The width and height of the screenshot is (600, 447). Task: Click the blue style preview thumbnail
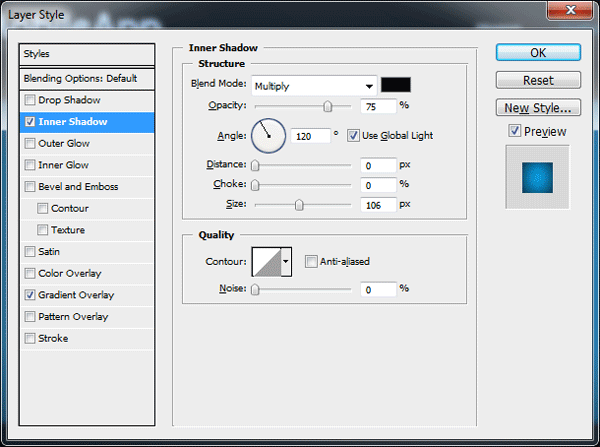pyautogui.click(x=537, y=177)
